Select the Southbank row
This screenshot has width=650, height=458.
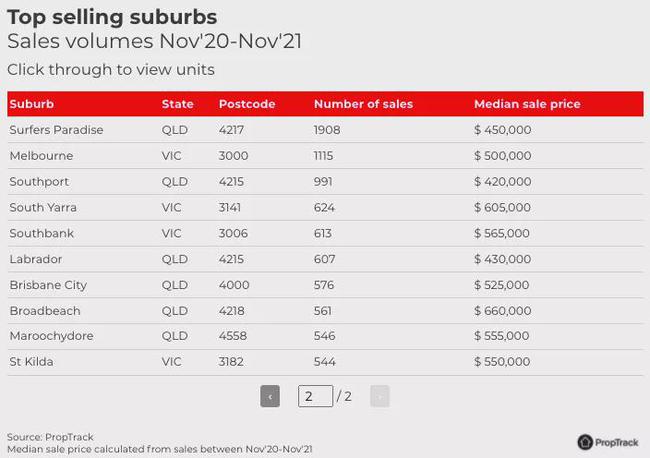(325, 233)
